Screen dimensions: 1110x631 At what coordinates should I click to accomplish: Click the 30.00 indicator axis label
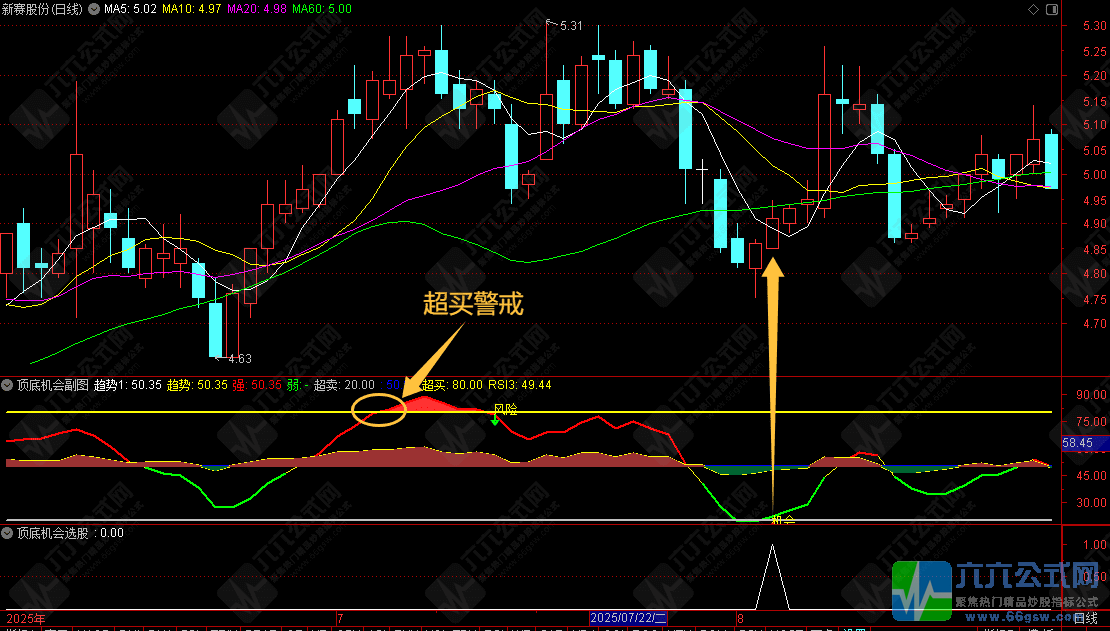pos(1091,503)
